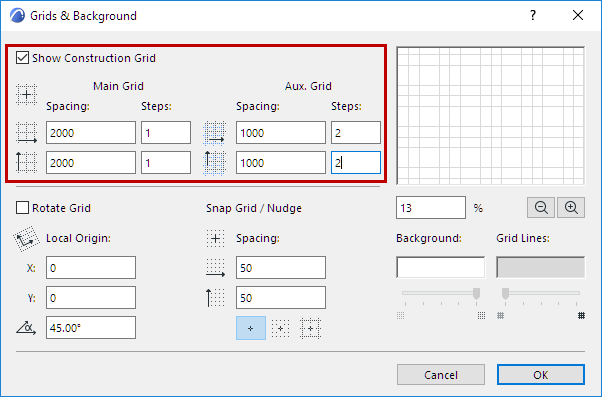Zoom in the grid preview
Viewport: 602px width, 397px height.
(x=571, y=208)
